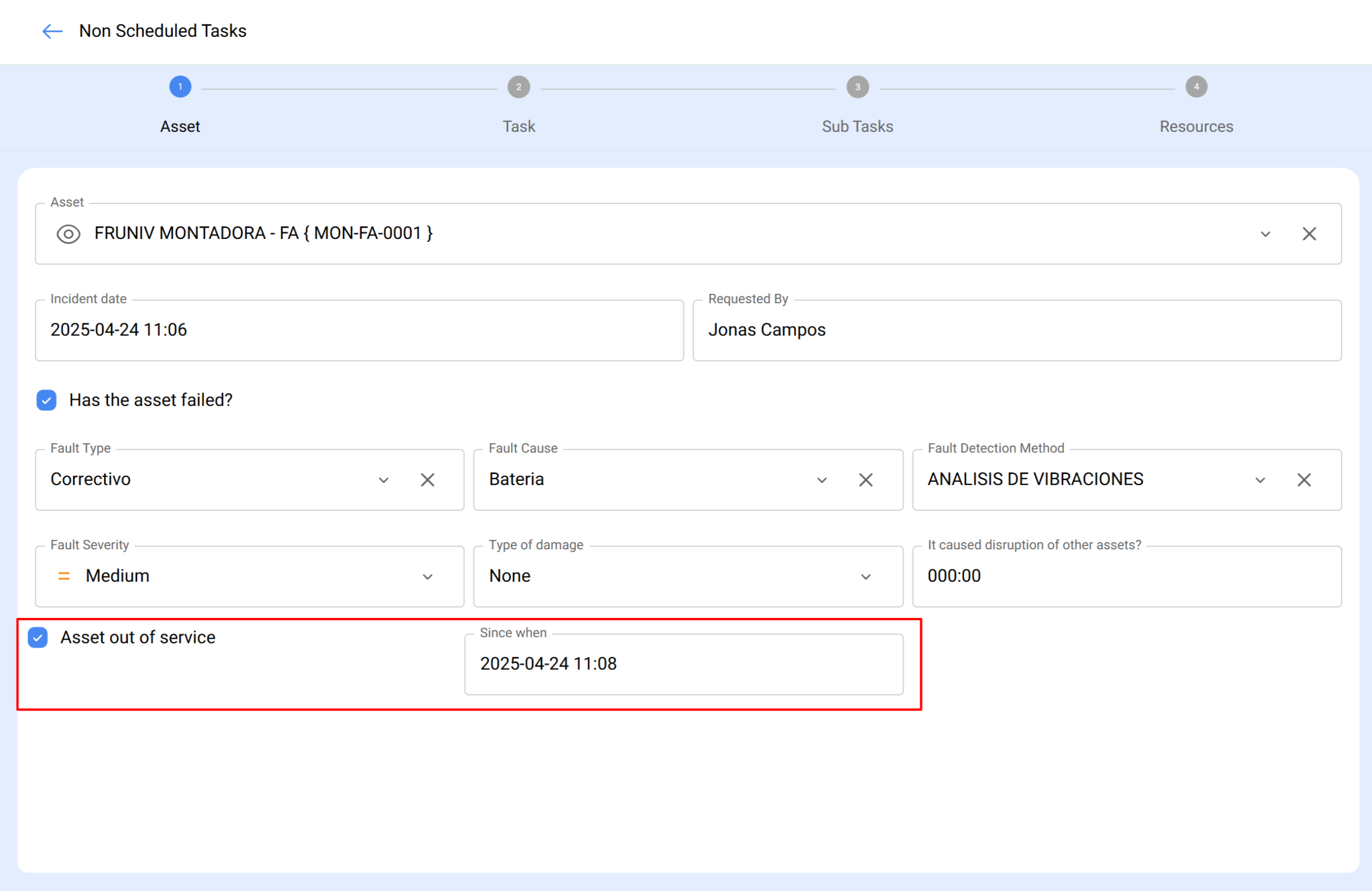Click the eye icon next to FRUNIV MONTADORA asset

(x=68, y=234)
